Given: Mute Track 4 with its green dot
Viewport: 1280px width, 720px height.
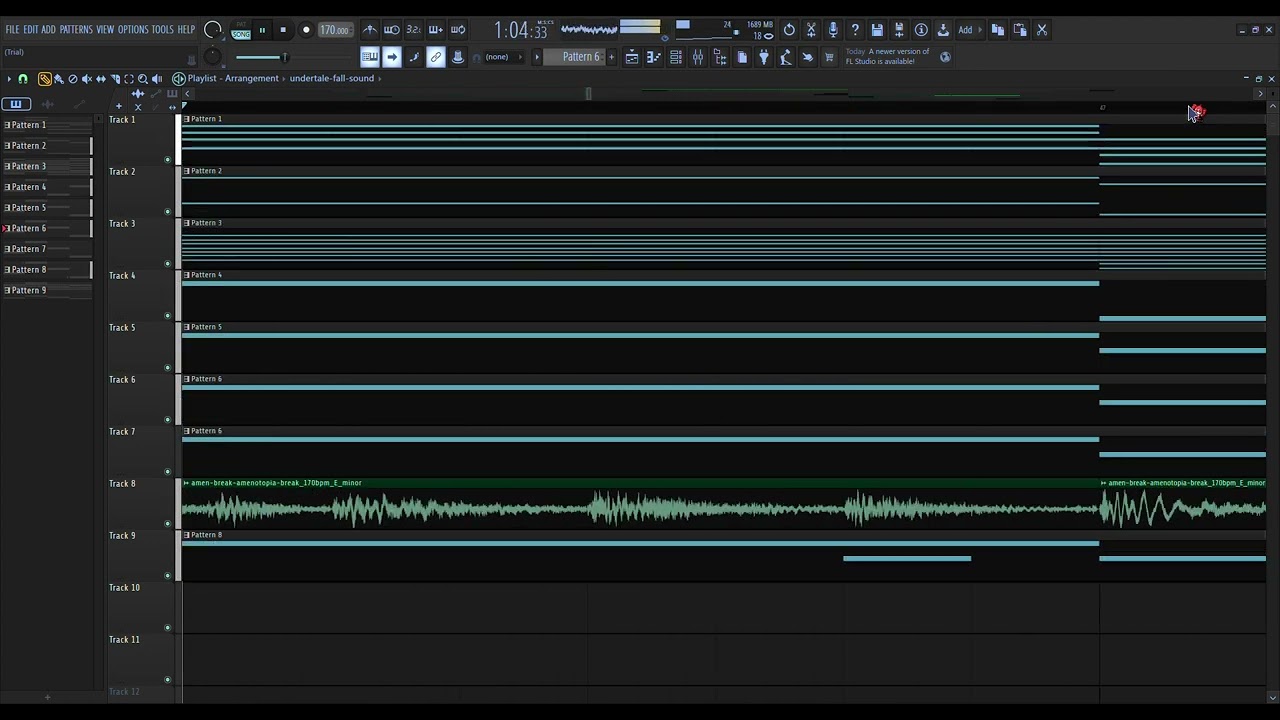Looking at the screenshot, I should pos(167,316).
